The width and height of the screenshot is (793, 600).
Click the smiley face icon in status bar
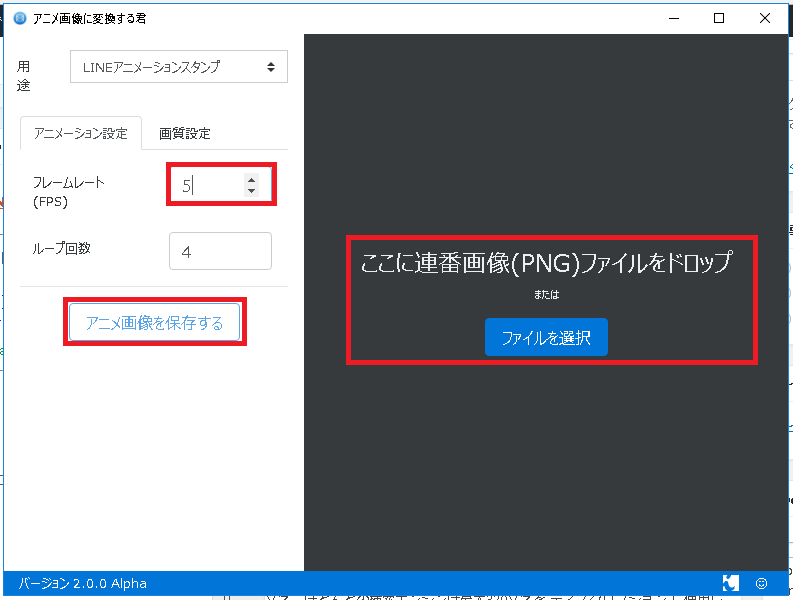[761, 583]
